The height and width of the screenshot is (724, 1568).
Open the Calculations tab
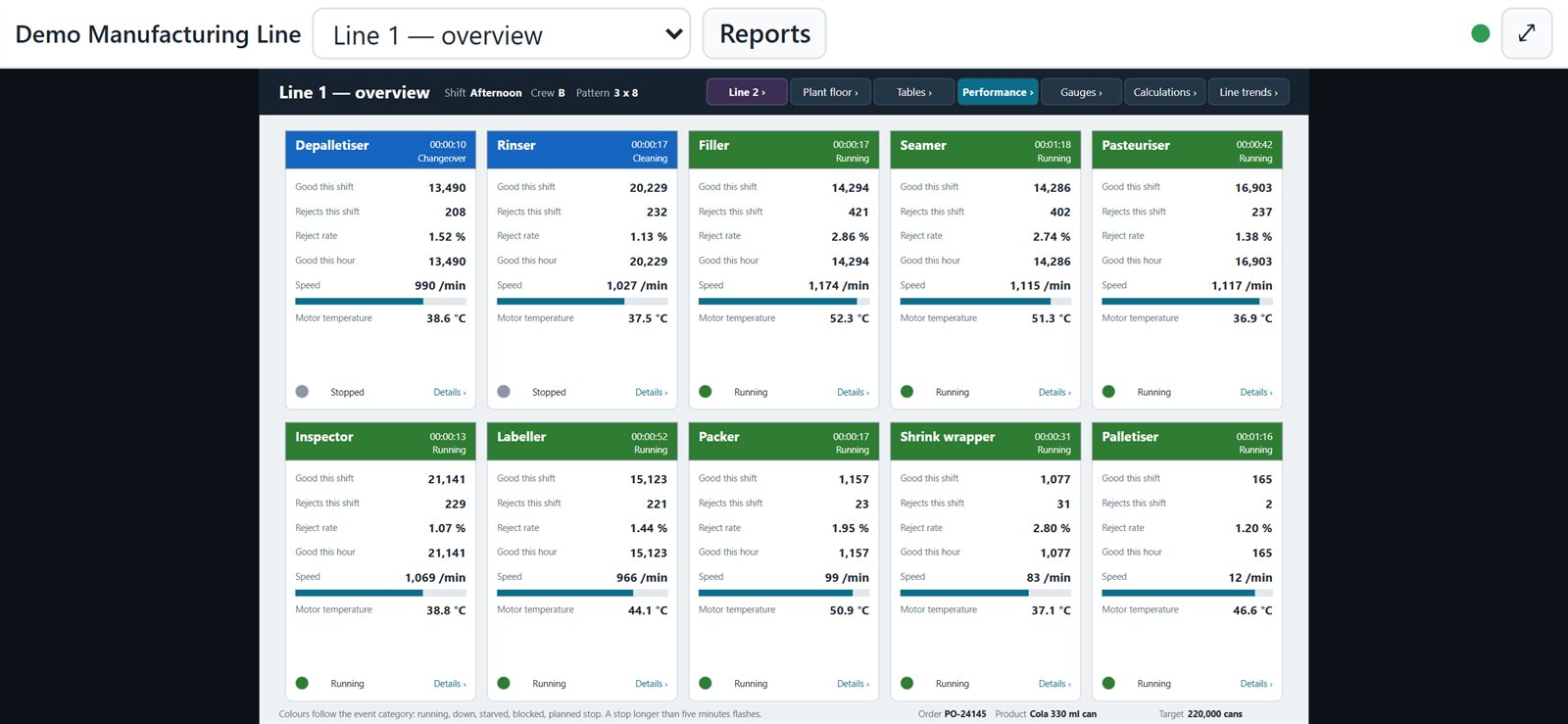tap(1164, 92)
